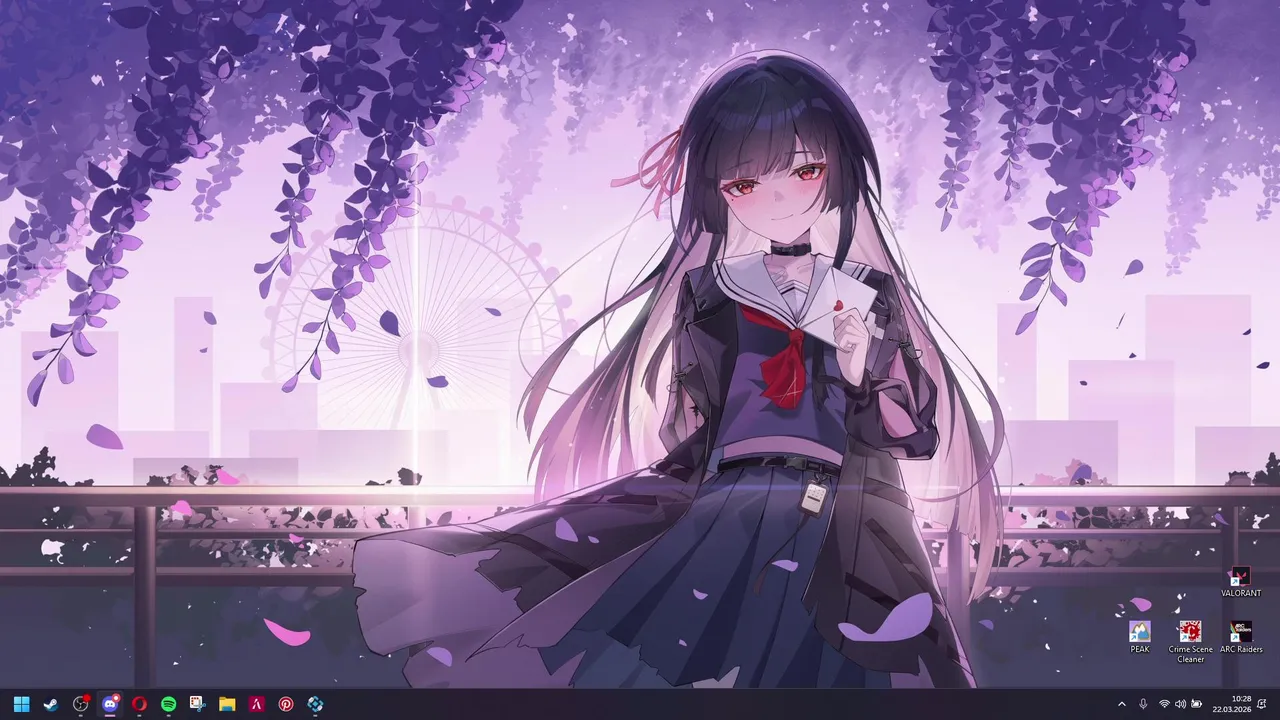Open the volume speaker tray icon
Screen dimensions: 1280x720
pos(1180,704)
